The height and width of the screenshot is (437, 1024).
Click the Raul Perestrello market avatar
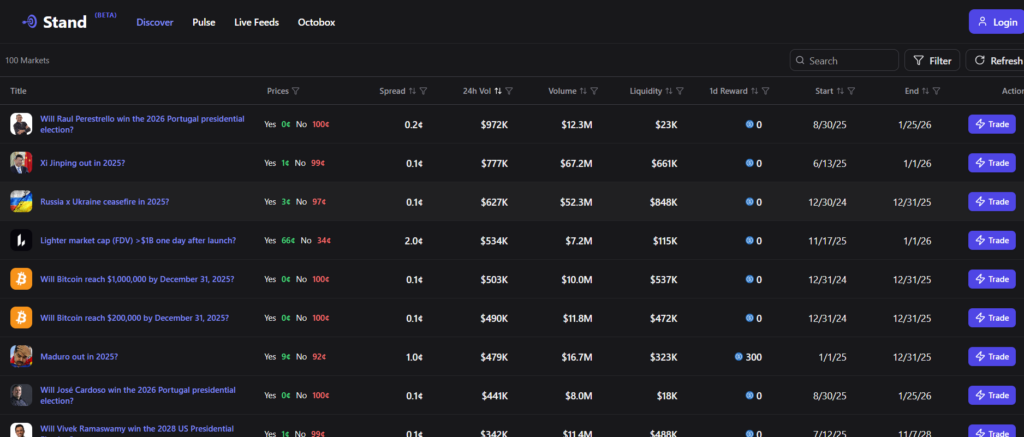click(x=21, y=124)
